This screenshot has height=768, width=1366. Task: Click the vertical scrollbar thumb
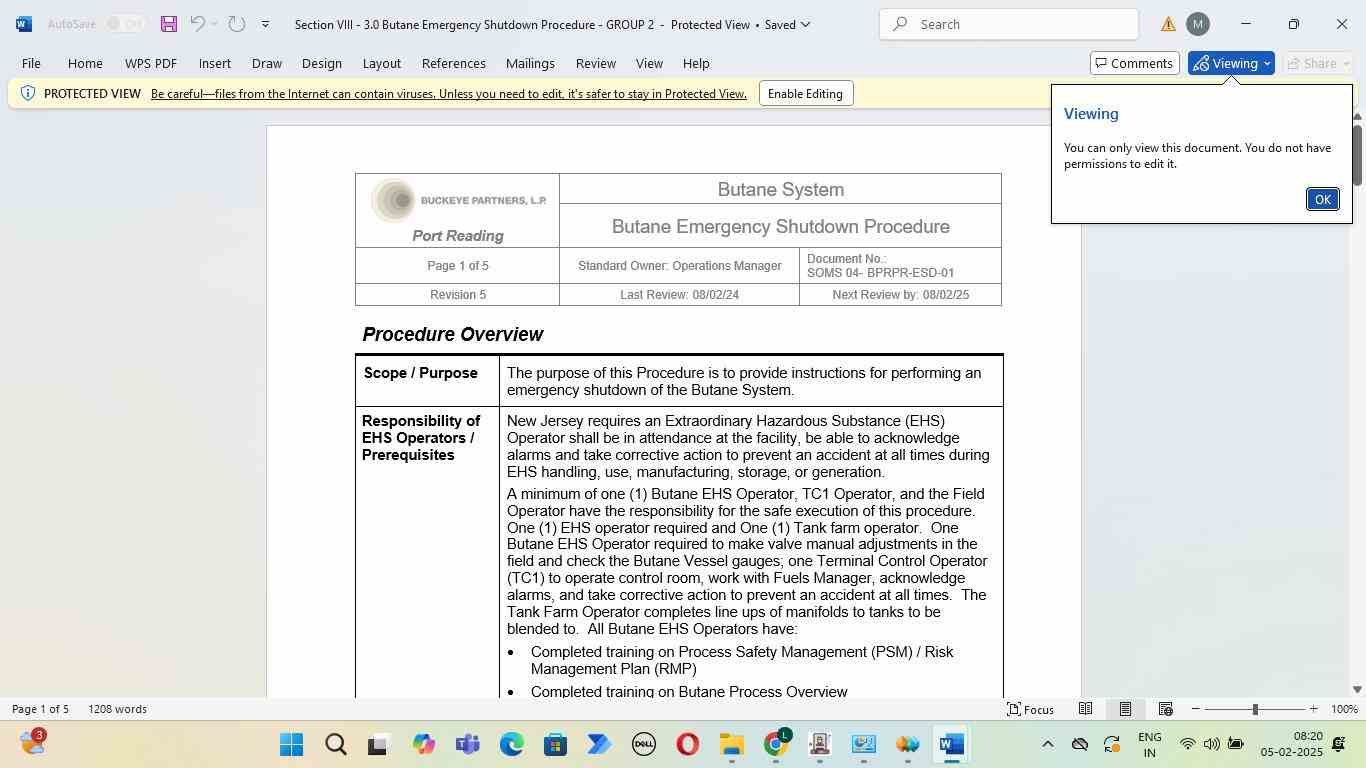point(1357,154)
